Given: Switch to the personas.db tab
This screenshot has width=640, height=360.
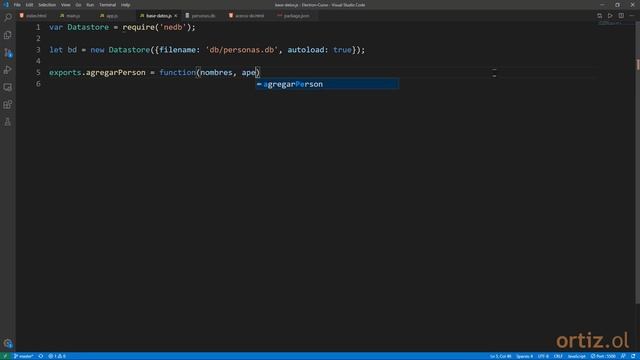Looking at the screenshot, I should pyautogui.click(x=203, y=16).
